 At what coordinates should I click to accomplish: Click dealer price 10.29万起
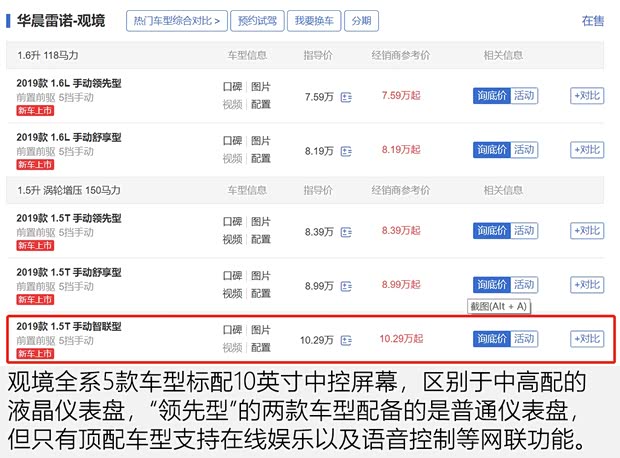click(x=401, y=339)
